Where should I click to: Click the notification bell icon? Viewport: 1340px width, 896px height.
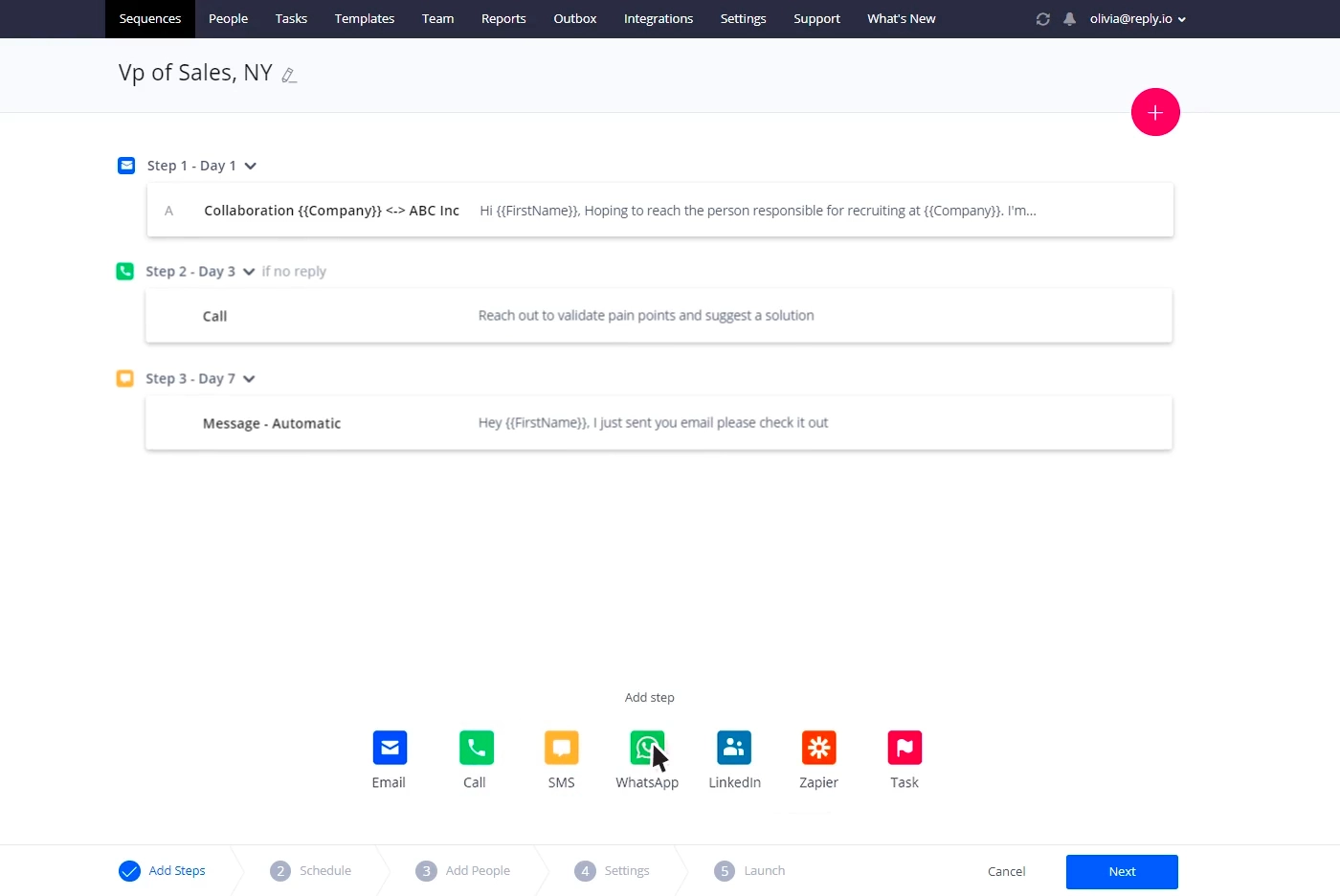1069,18
